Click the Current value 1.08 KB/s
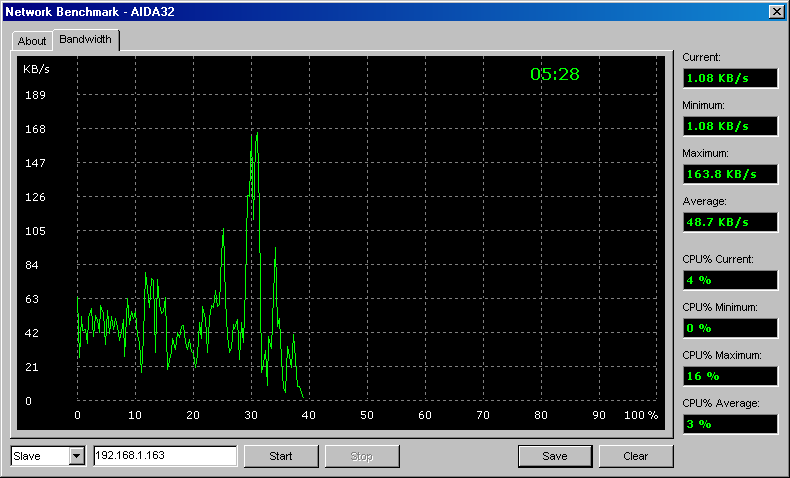The image size is (790, 478). 730,78
